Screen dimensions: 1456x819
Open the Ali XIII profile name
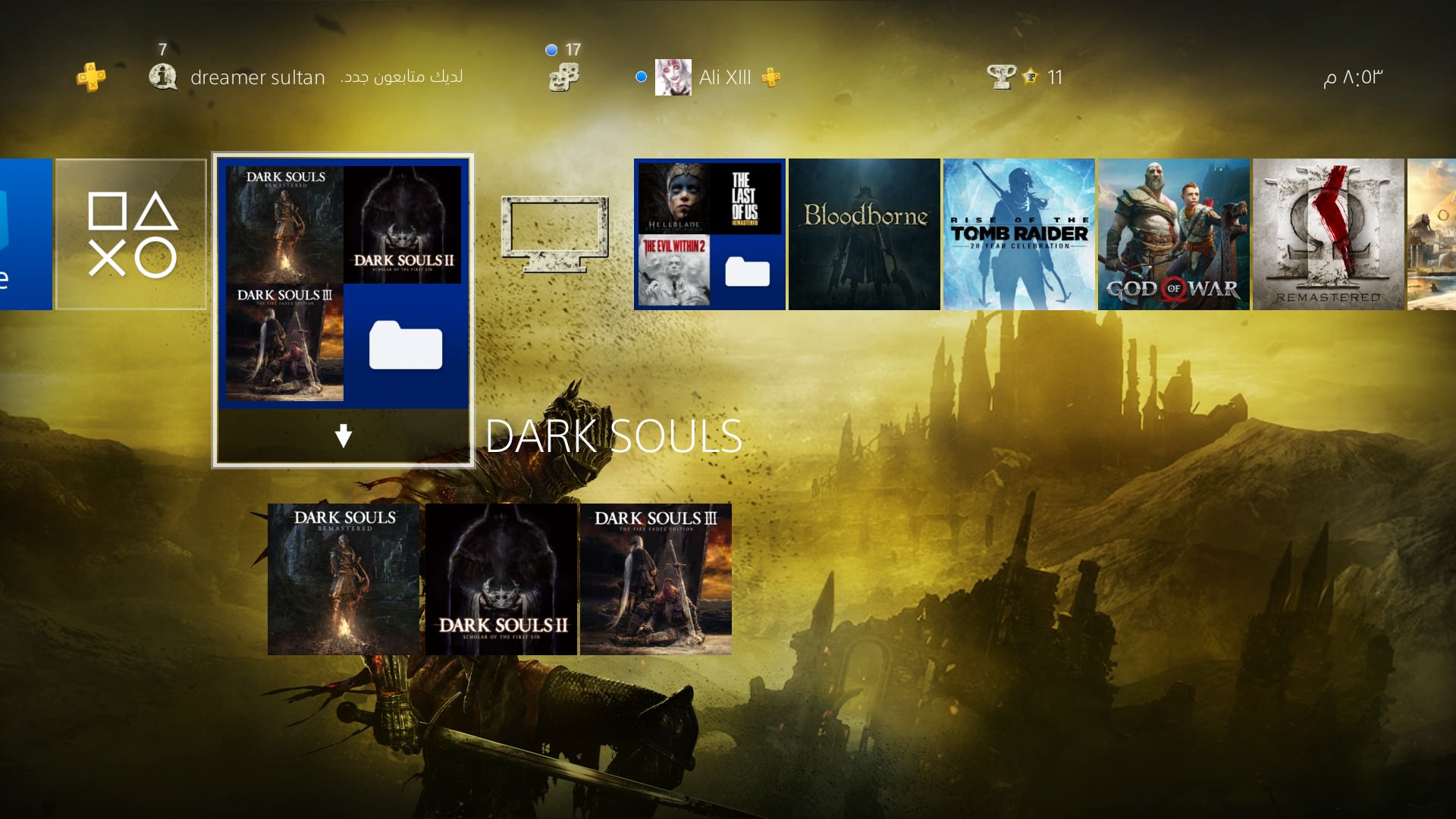coord(725,77)
